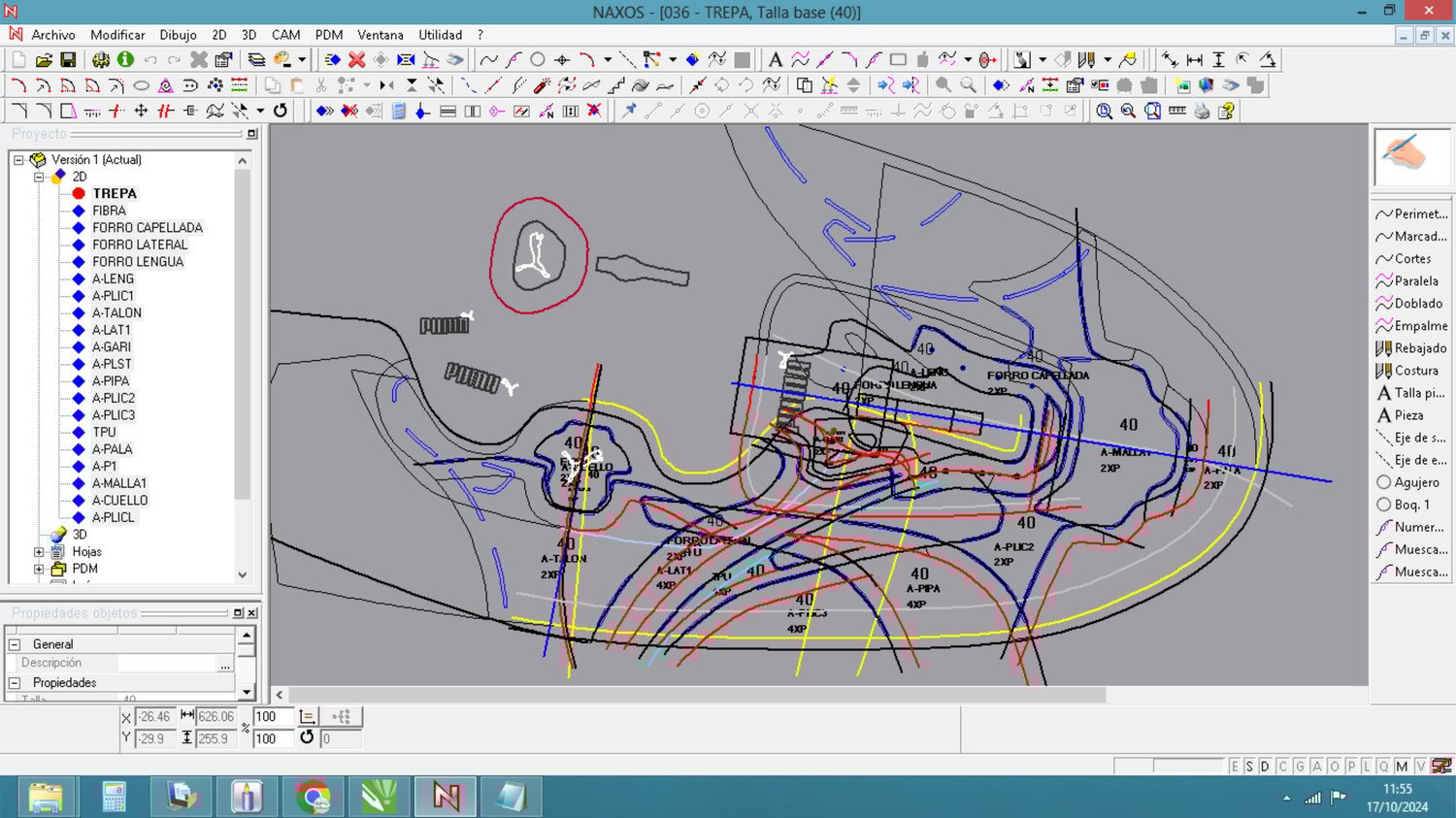This screenshot has height=818, width=1456.
Task: Select FORRO CAPELLADA in the project tree
Action: point(147,228)
